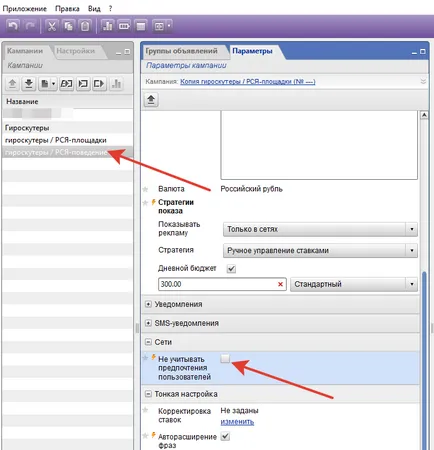Open the ? help menu
This screenshot has height=450, width=434.
(110, 9)
